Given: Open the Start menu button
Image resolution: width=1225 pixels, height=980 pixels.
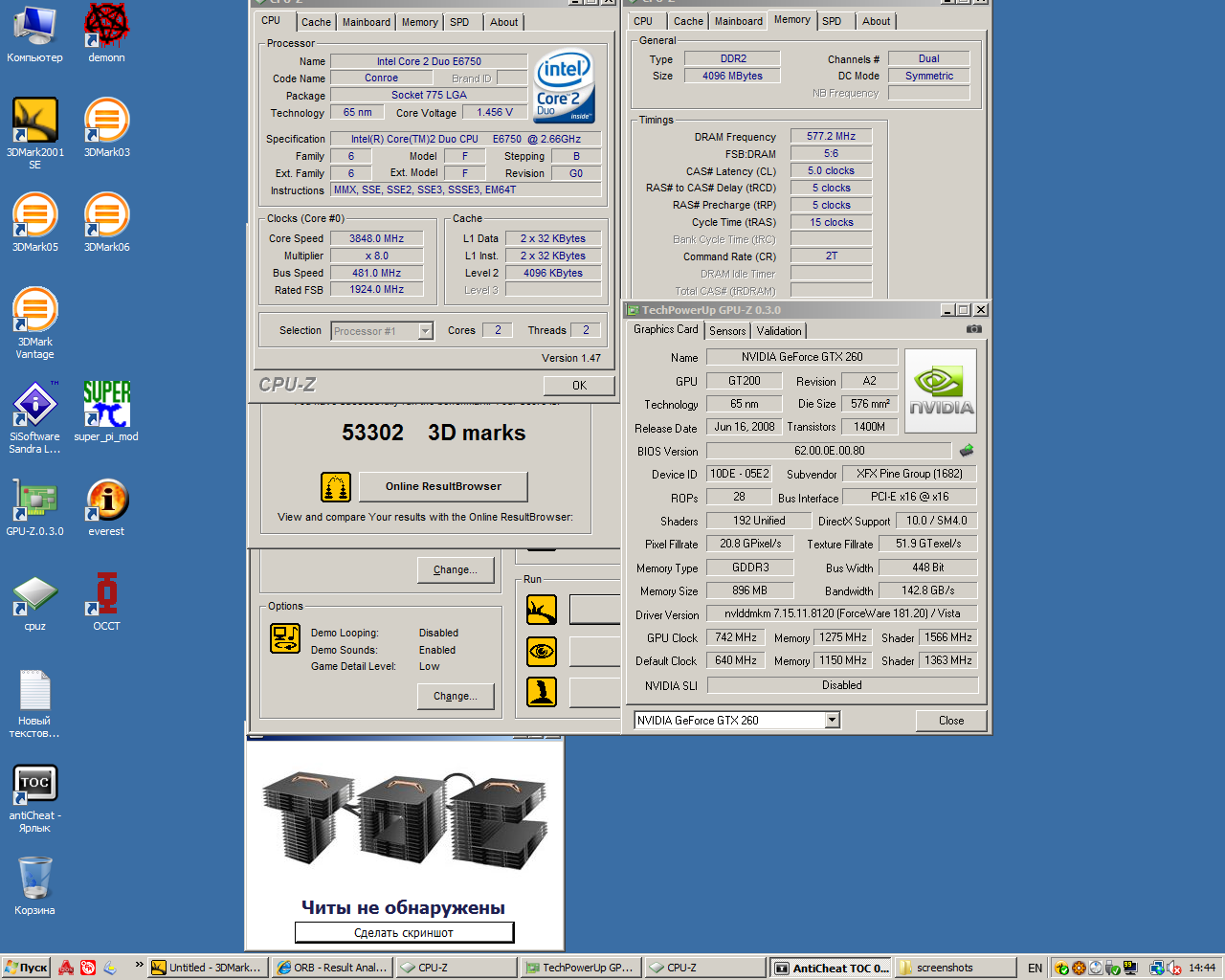Looking at the screenshot, I should [26, 968].
